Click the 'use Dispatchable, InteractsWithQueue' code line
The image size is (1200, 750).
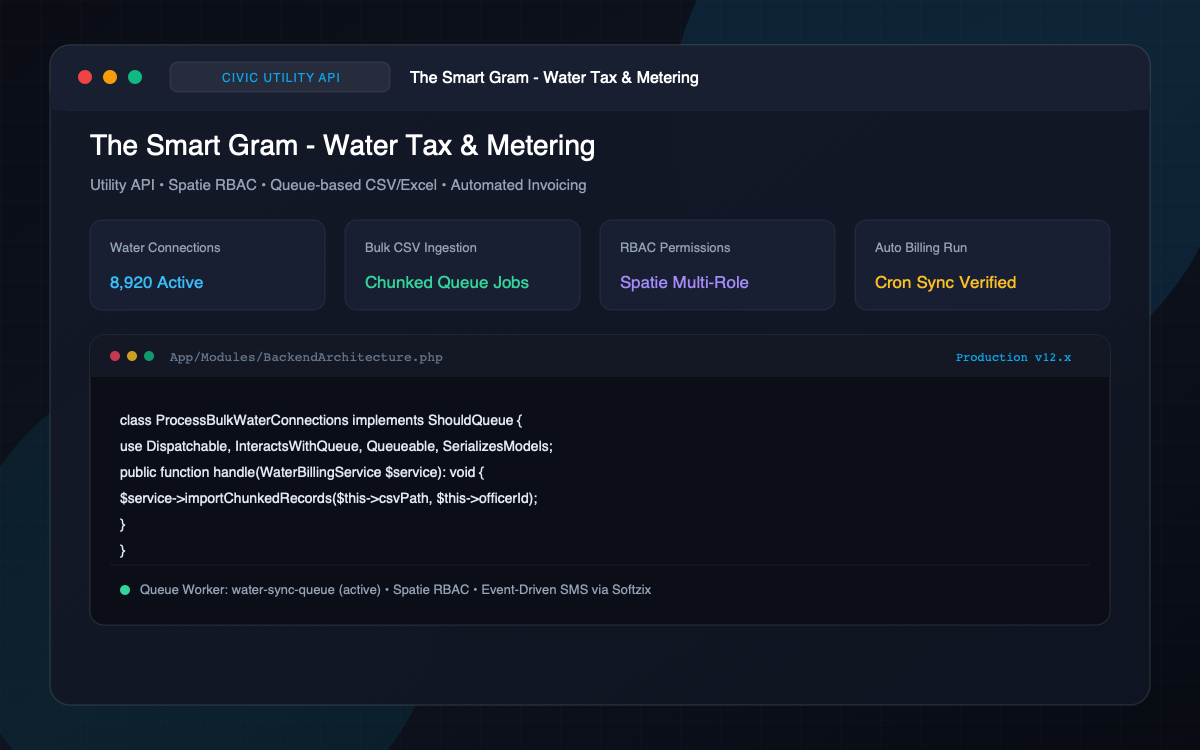pos(336,446)
